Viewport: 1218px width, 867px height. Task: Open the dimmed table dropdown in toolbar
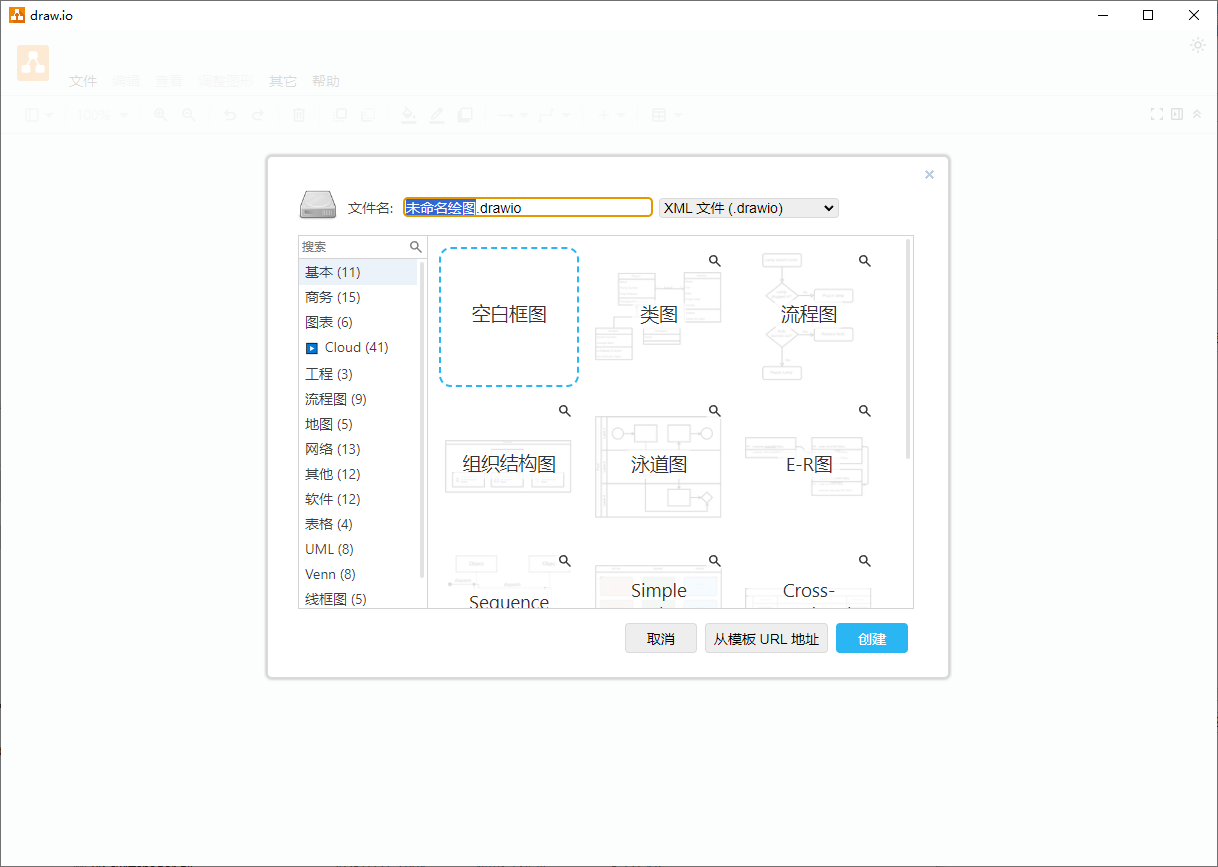pyautogui.click(x=666, y=115)
